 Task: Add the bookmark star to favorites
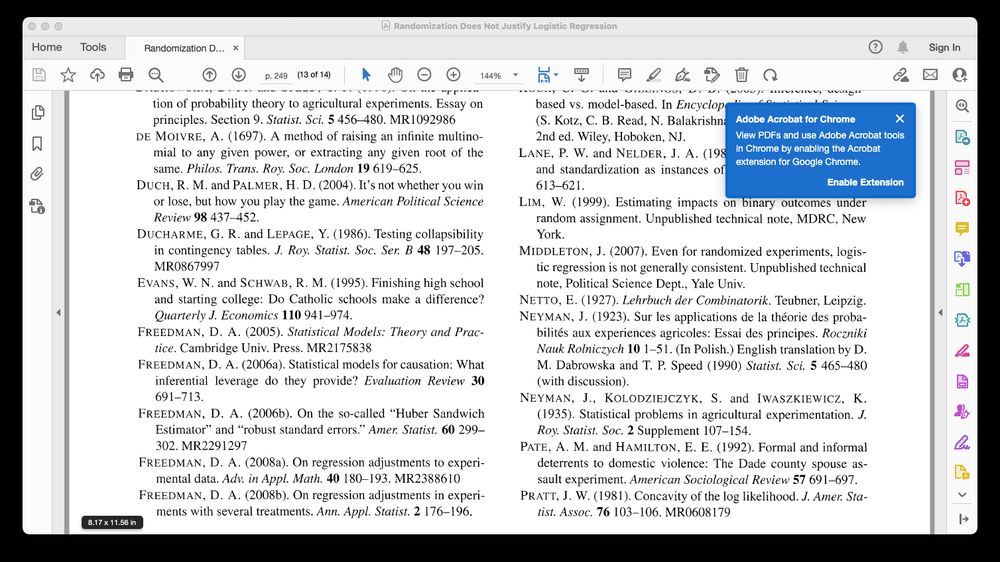68,75
